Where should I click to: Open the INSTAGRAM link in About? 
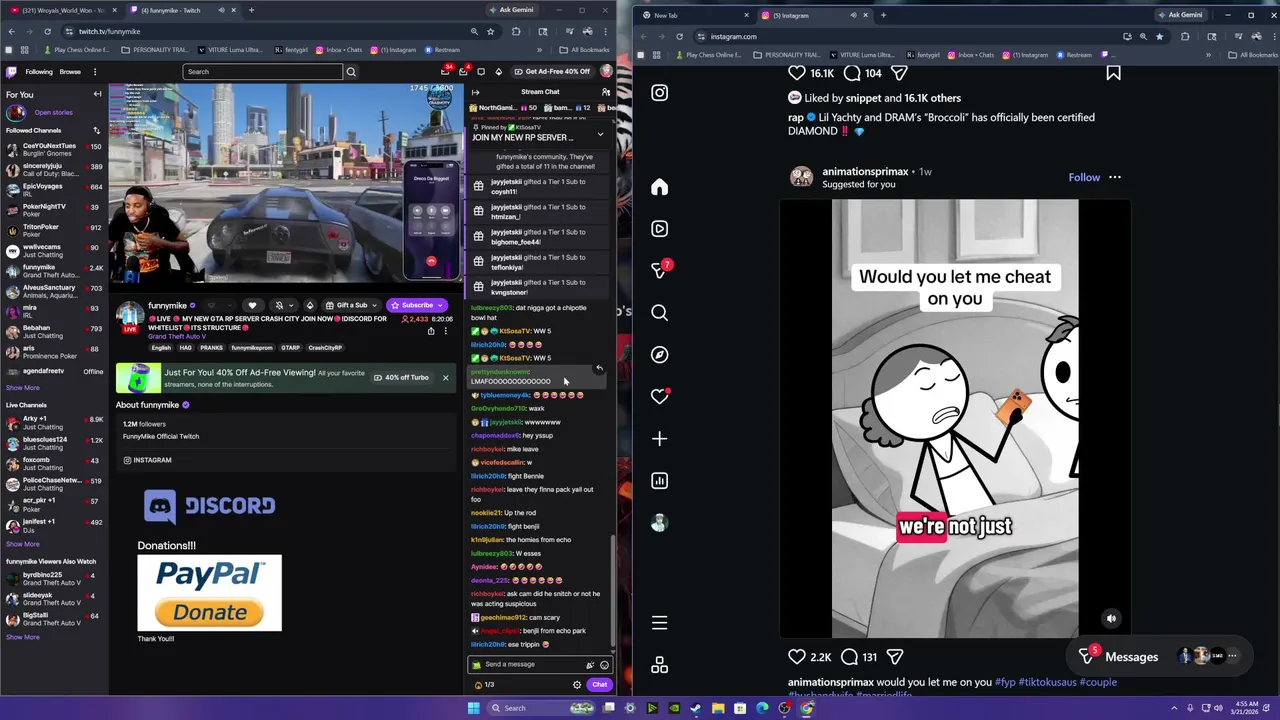click(x=147, y=460)
